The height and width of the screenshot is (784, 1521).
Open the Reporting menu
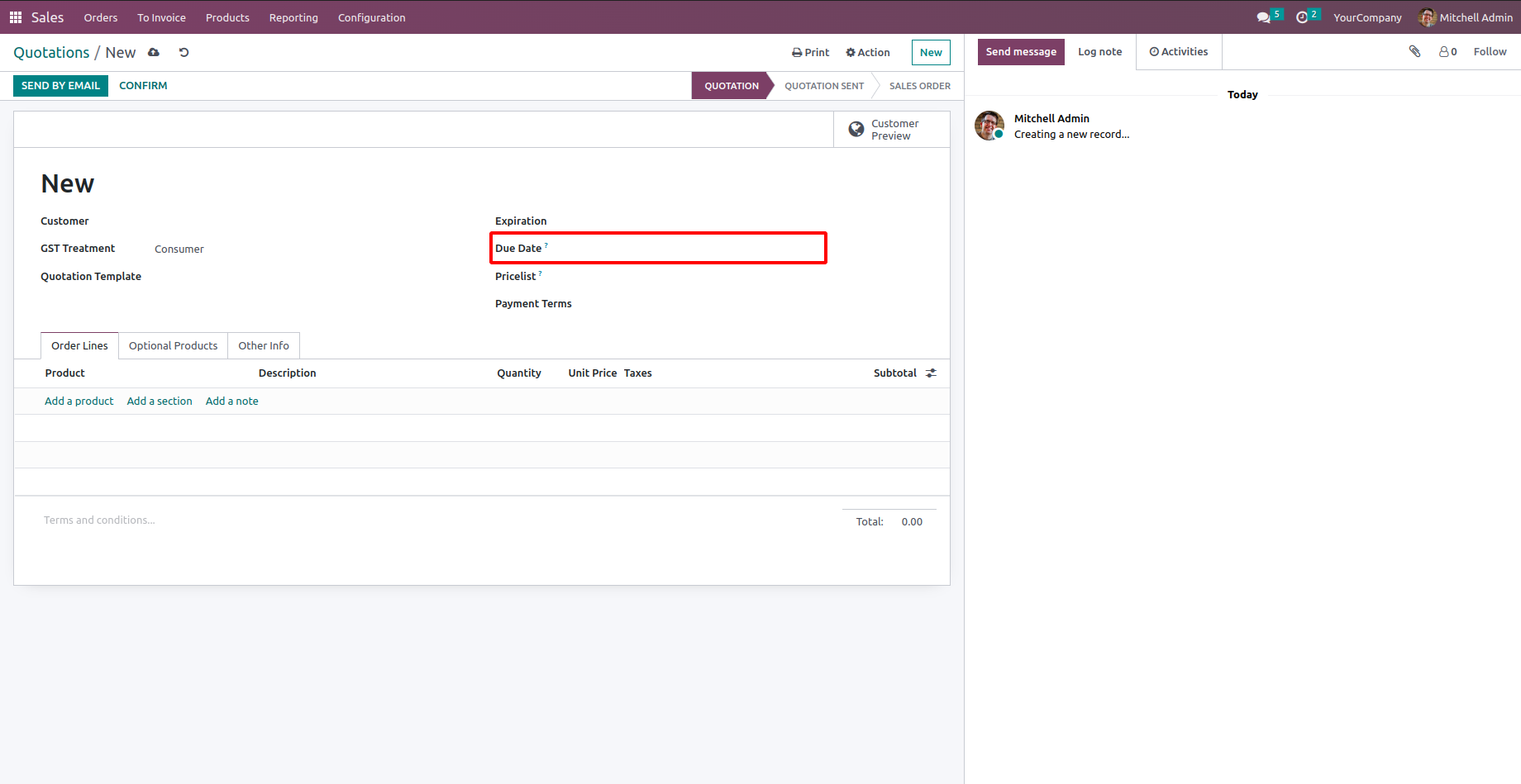coord(293,17)
